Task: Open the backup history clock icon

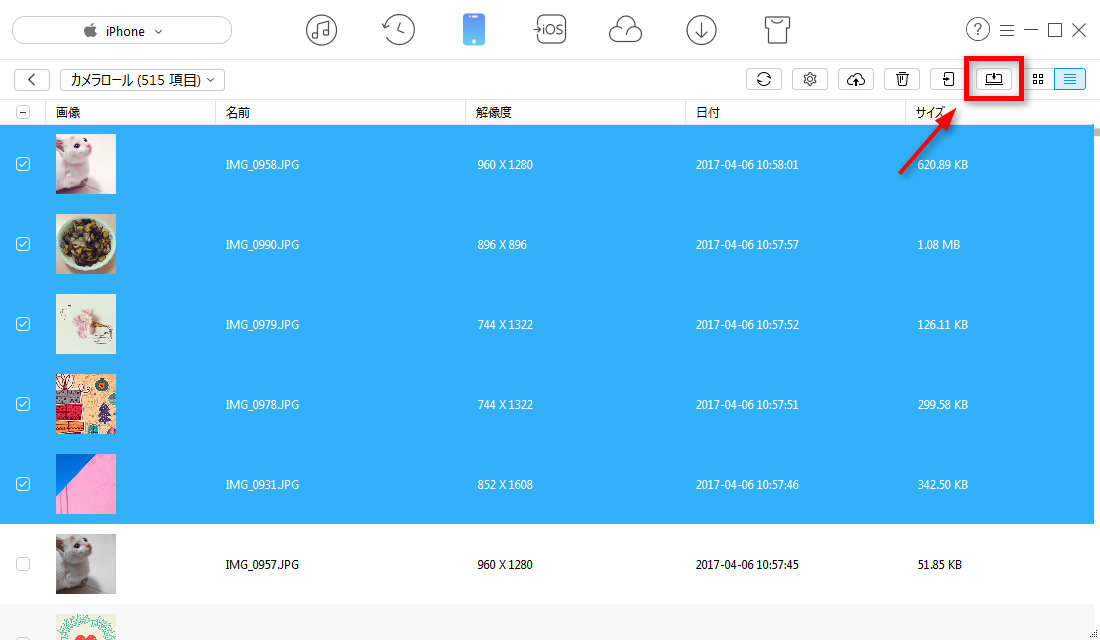Action: point(398,30)
